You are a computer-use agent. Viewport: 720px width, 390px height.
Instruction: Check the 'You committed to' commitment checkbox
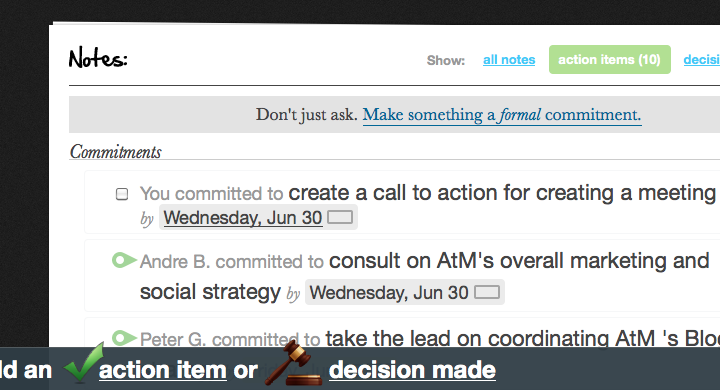pos(122,194)
